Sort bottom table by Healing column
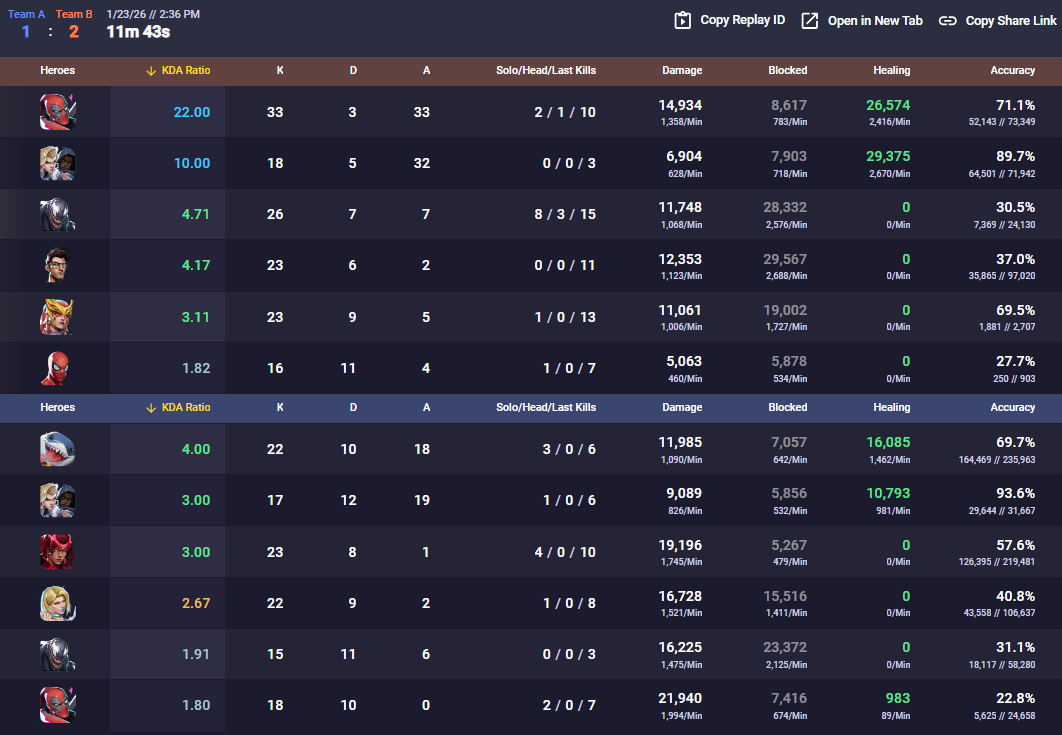Image resolution: width=1062 pixels, height=735 pixels. 891,408
